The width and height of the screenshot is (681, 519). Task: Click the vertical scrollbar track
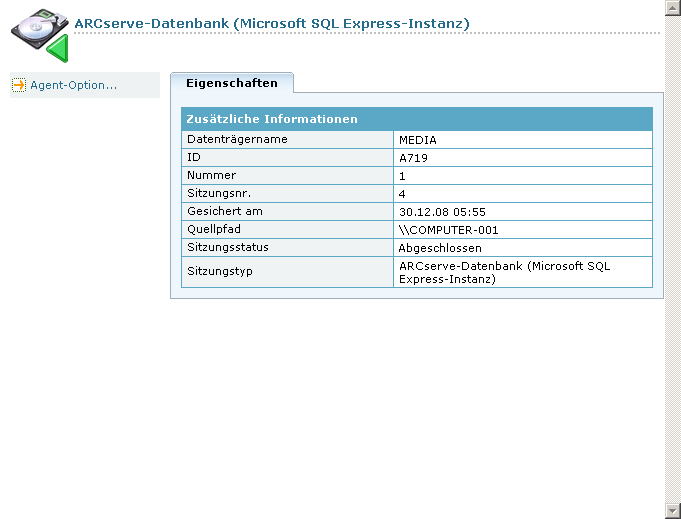point(673,259)
